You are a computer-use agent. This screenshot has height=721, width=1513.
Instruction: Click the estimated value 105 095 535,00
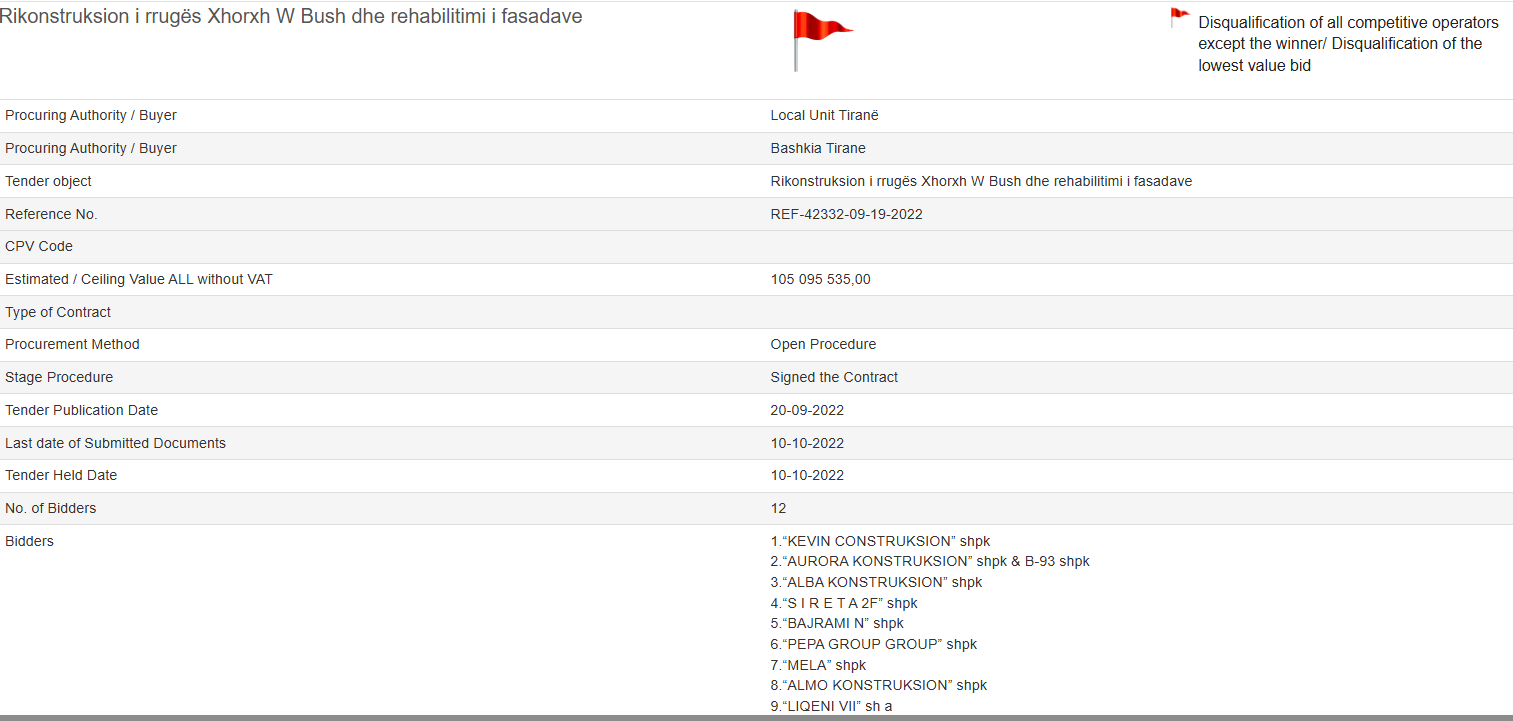820,279
